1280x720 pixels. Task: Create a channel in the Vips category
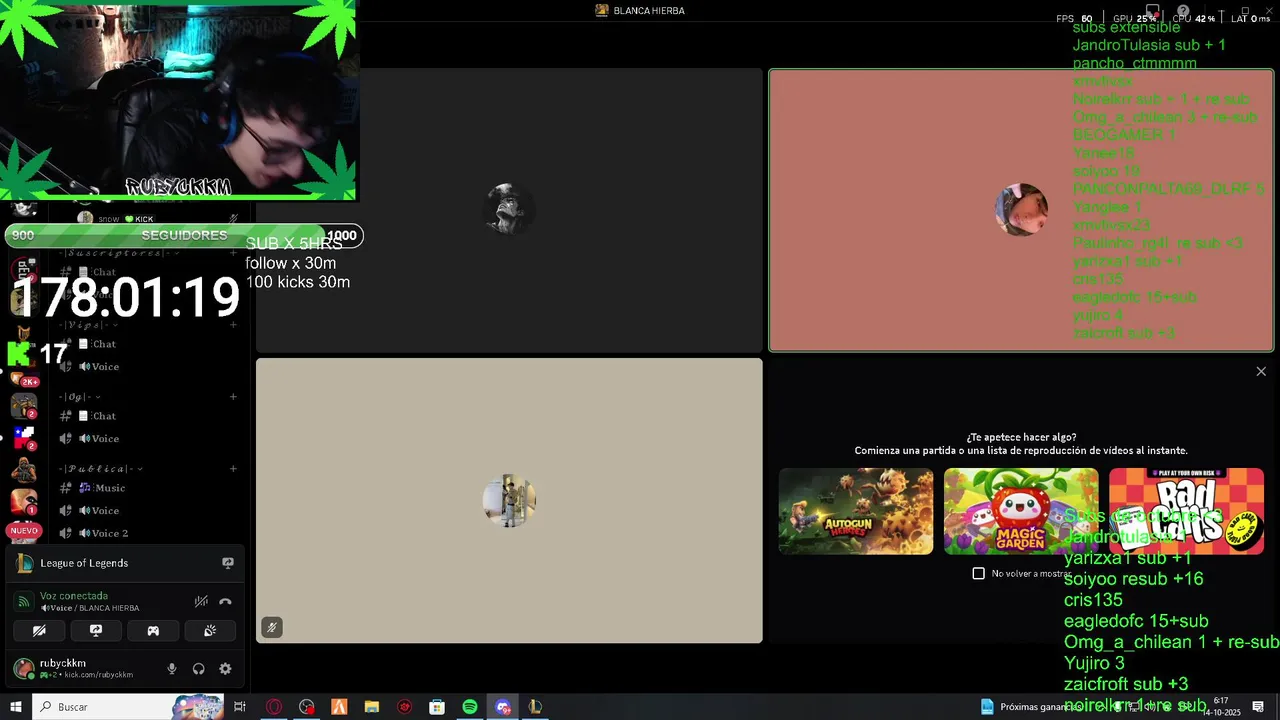[233, 325]
